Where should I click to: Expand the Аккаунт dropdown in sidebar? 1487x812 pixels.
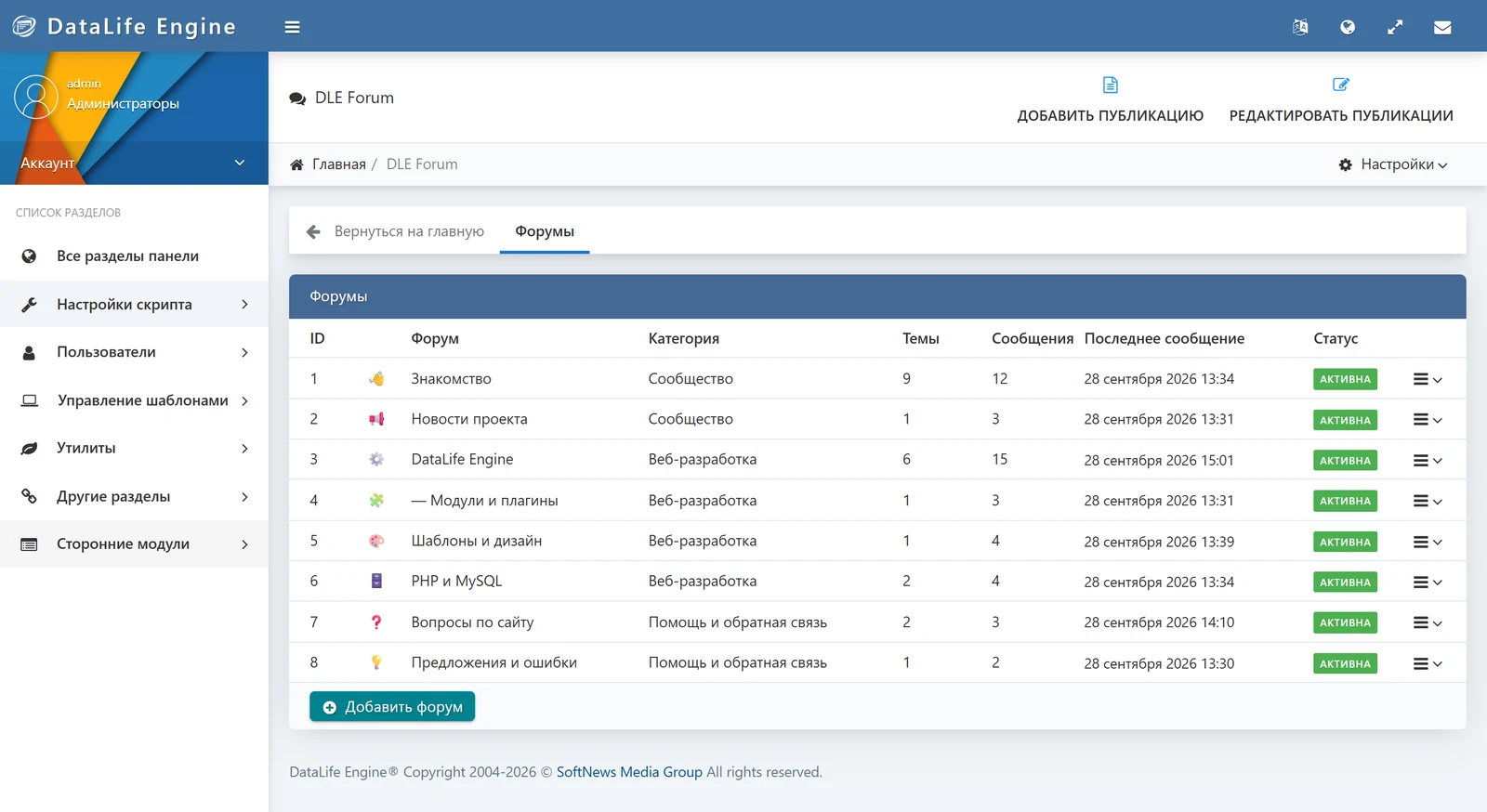tap(134, 163)
